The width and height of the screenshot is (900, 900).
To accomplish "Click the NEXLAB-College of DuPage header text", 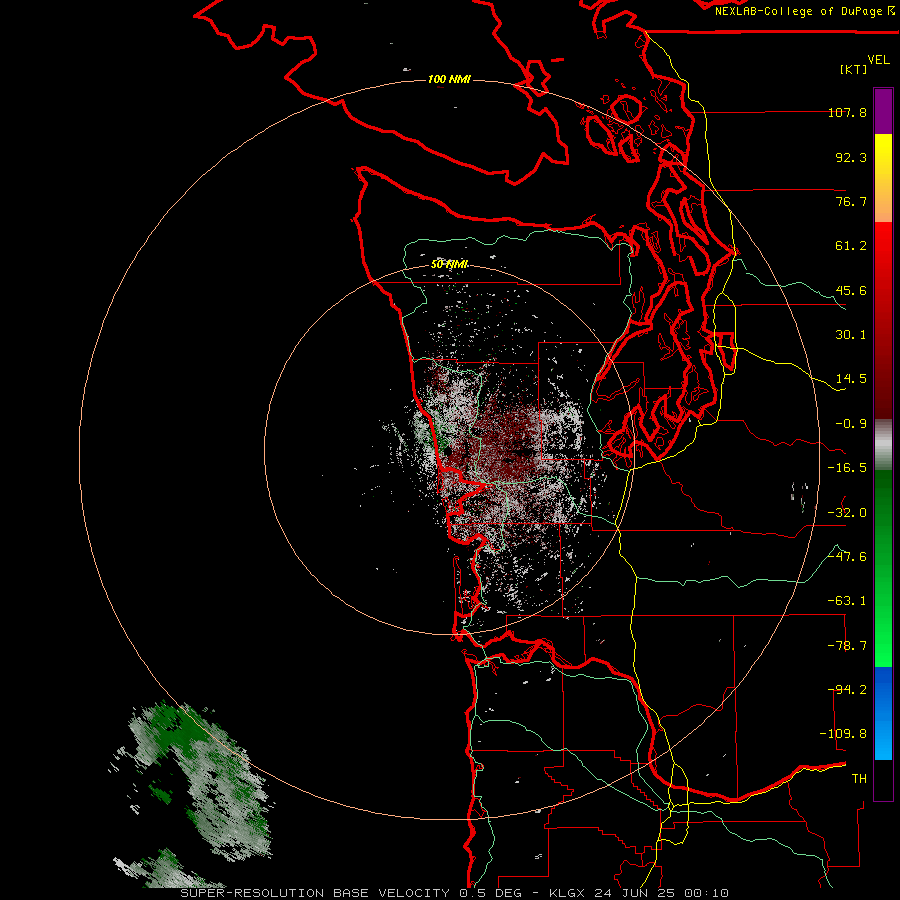I will [804, 11].
